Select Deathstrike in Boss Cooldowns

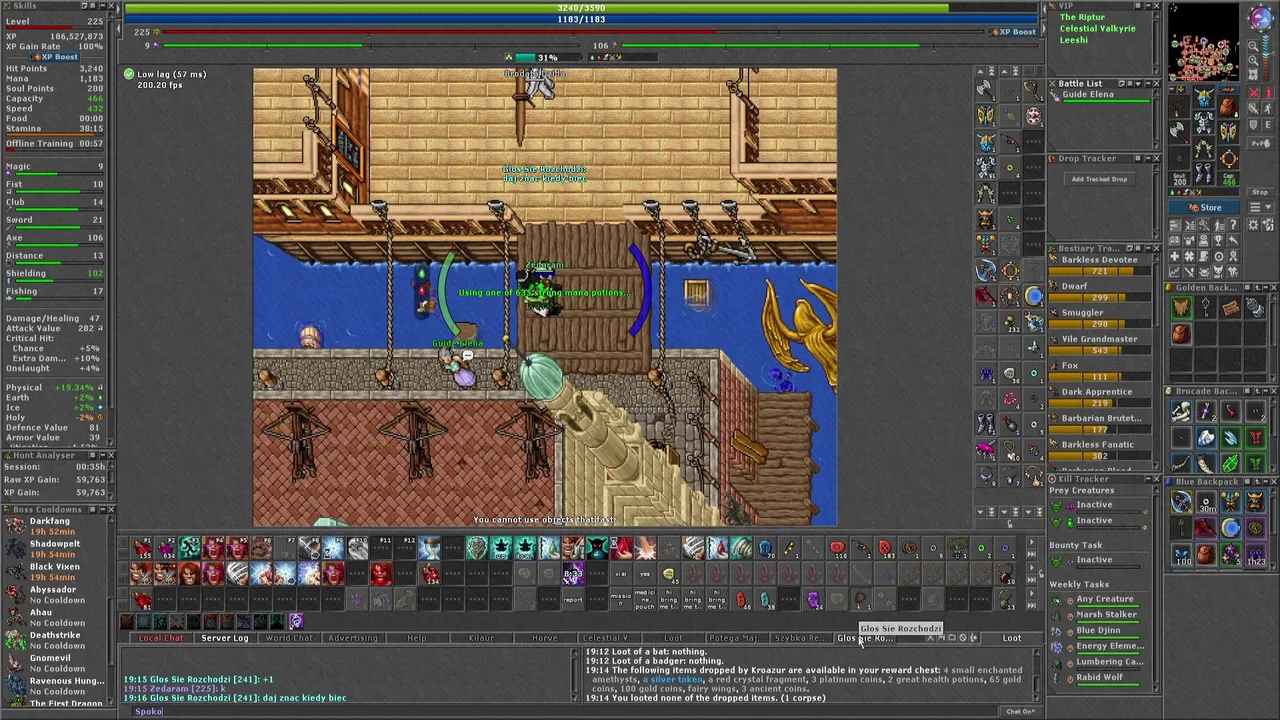[56, 640]
